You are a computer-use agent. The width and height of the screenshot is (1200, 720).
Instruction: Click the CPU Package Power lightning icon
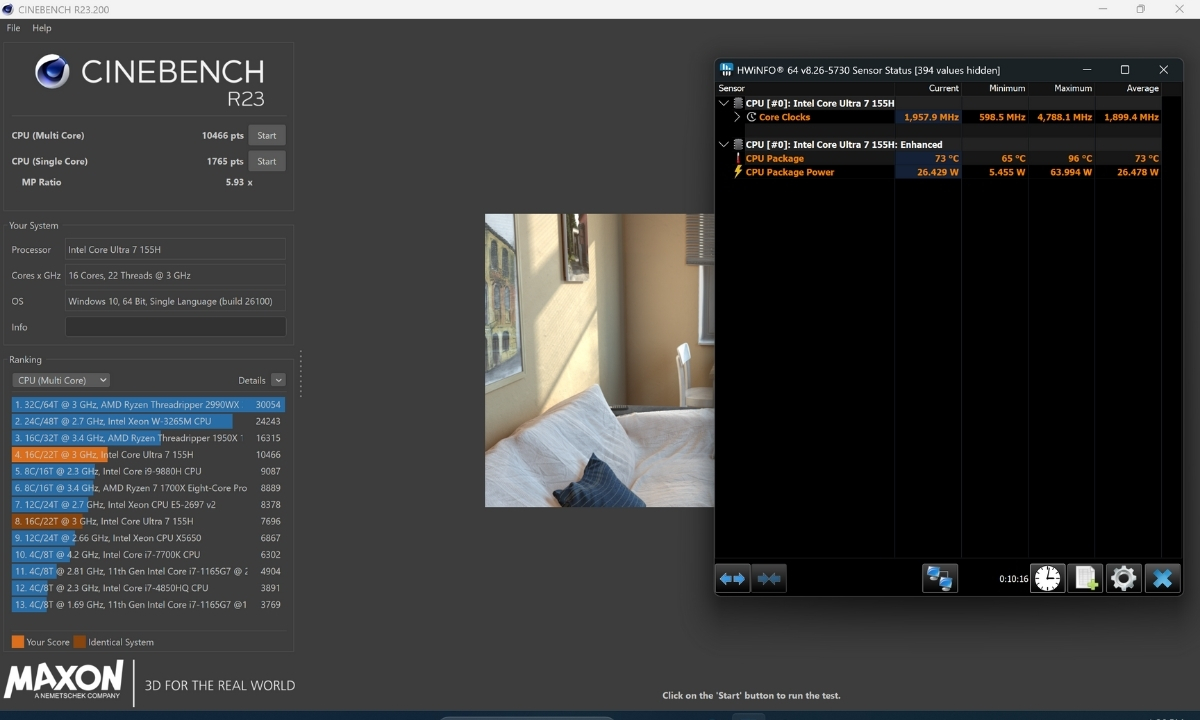coord(738,172)
